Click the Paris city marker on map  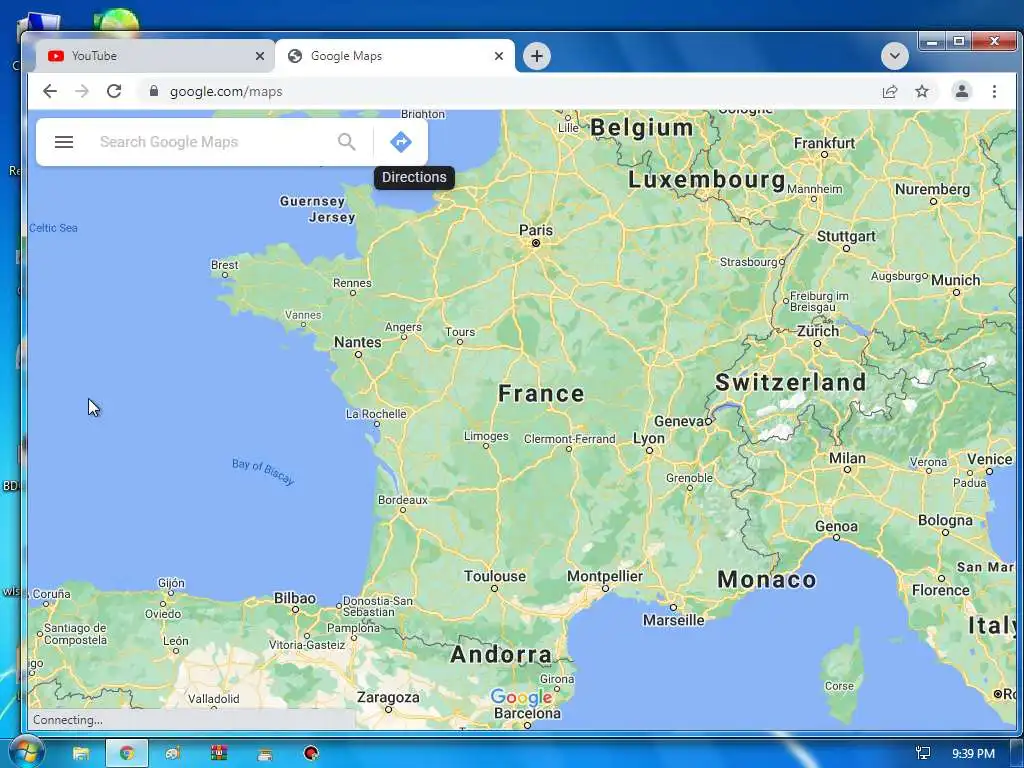click(536, 243)
